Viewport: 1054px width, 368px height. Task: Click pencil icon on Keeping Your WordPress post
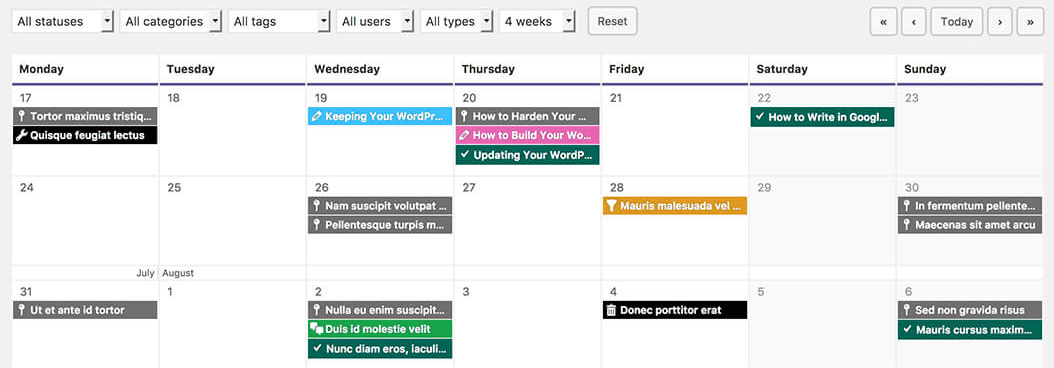(x=317, y=116)
